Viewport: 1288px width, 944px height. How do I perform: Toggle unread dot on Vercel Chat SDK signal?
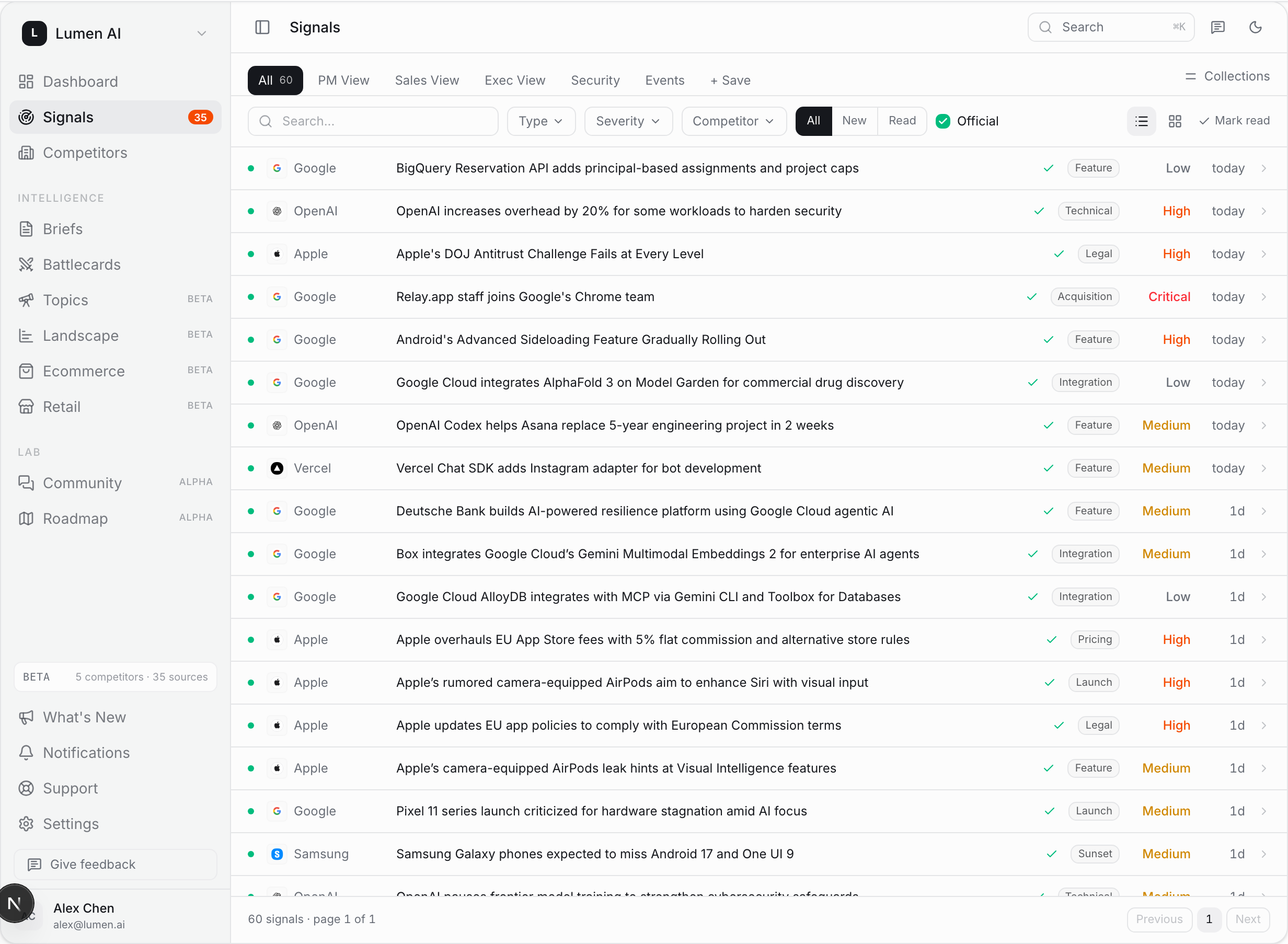(251, 468)
